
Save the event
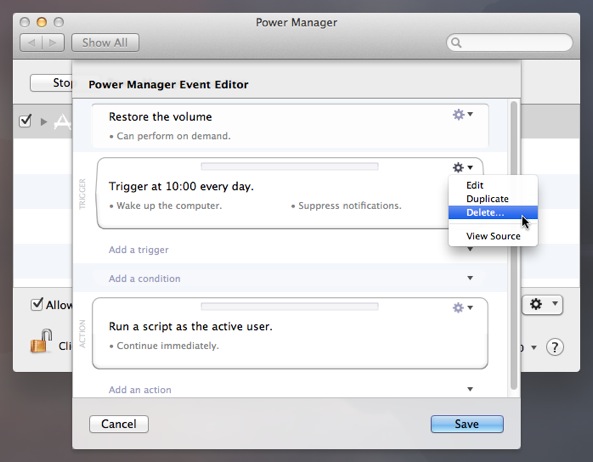(x=467, y=424)
